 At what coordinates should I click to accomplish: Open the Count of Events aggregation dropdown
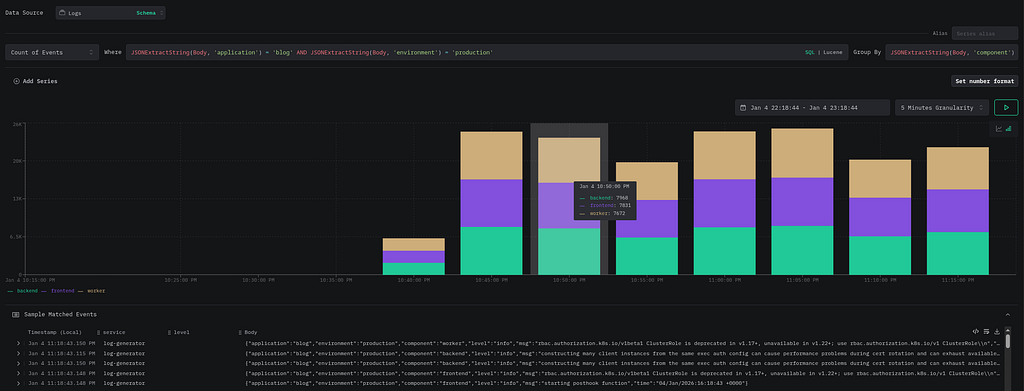(52, 52)
